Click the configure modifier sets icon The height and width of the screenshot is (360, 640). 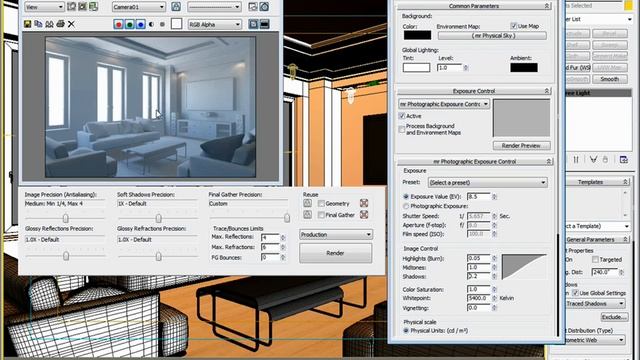click(x=624, y=160)
